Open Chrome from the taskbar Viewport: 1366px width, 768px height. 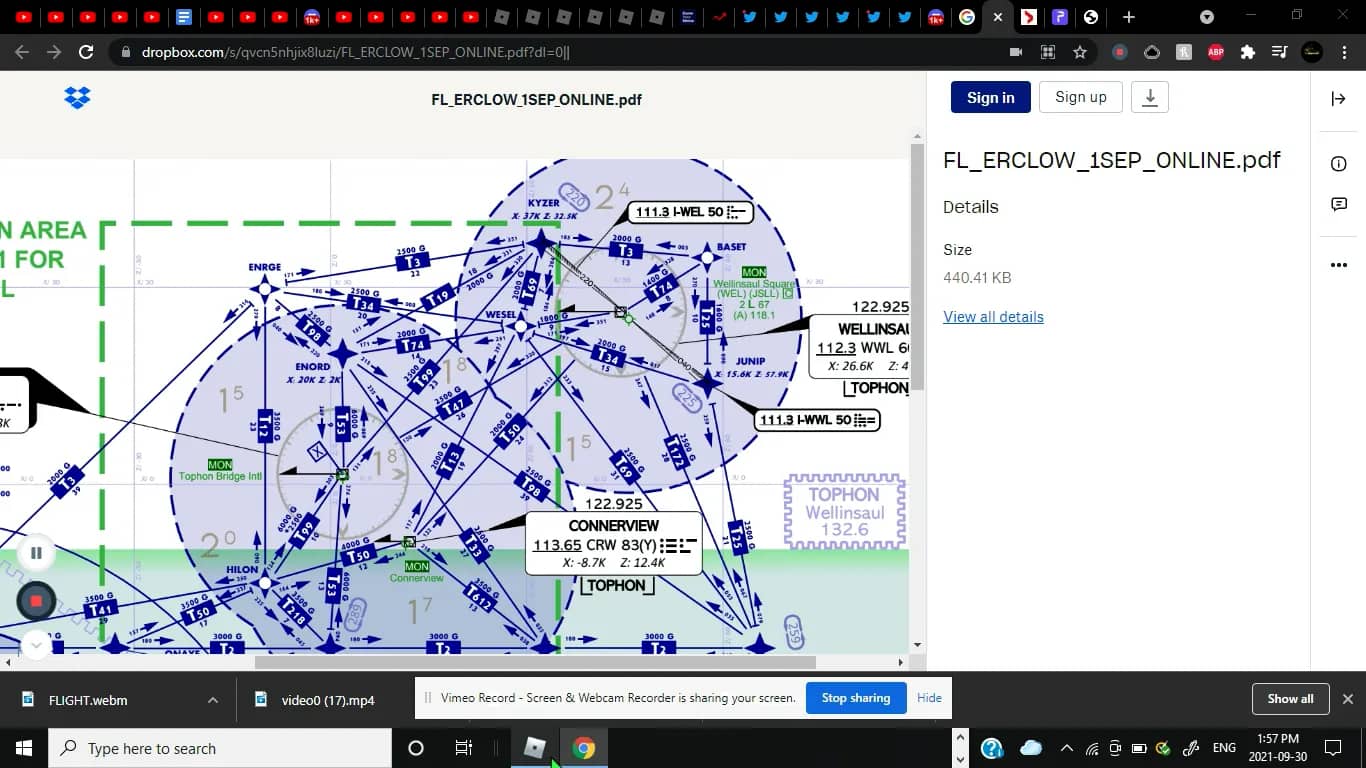tap(584, 748)
